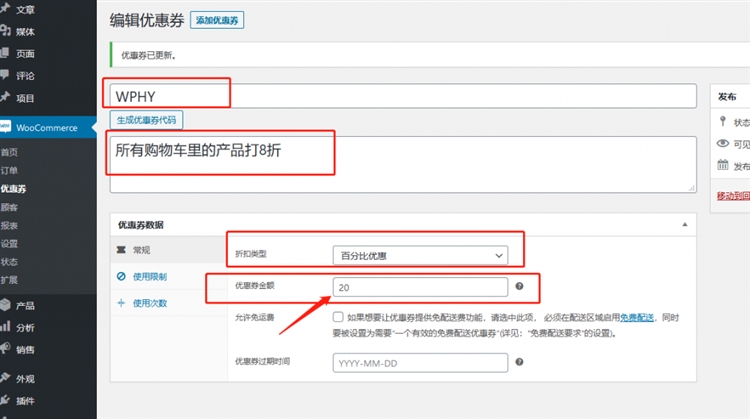
Task: Follow the 免费配送 link in description
Action: pos(637,317)
